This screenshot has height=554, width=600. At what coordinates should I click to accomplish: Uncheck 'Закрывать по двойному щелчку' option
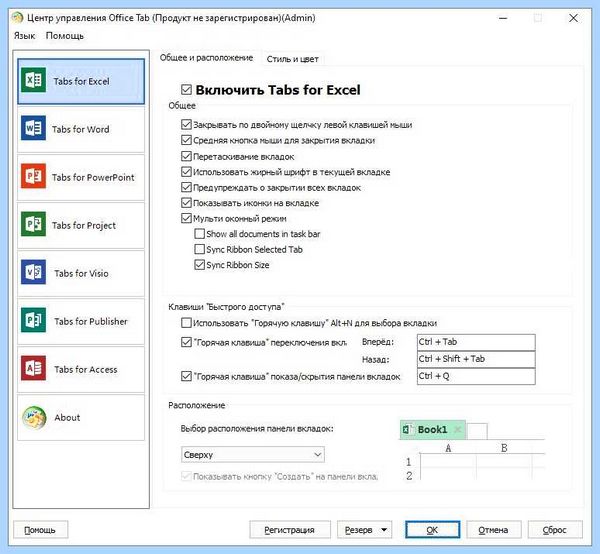[x=186, y=124]
